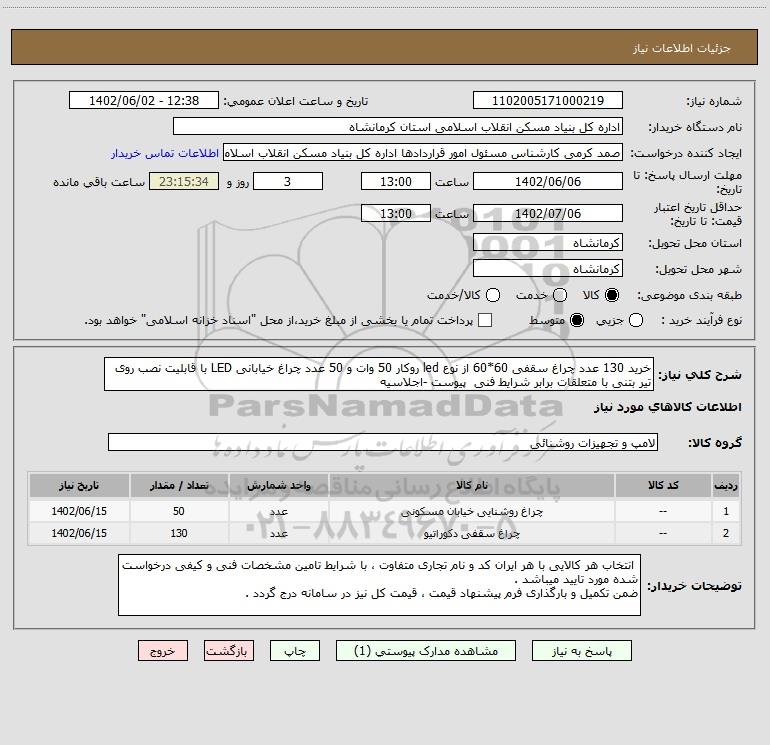Click the delivery province field کرمانشاه
Screen dimensions: 770x745
(548, 242)
